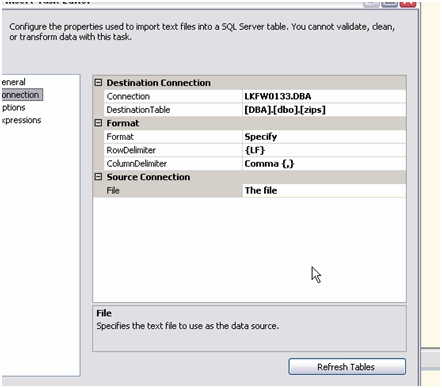Close the task editor window

[408, 3]
